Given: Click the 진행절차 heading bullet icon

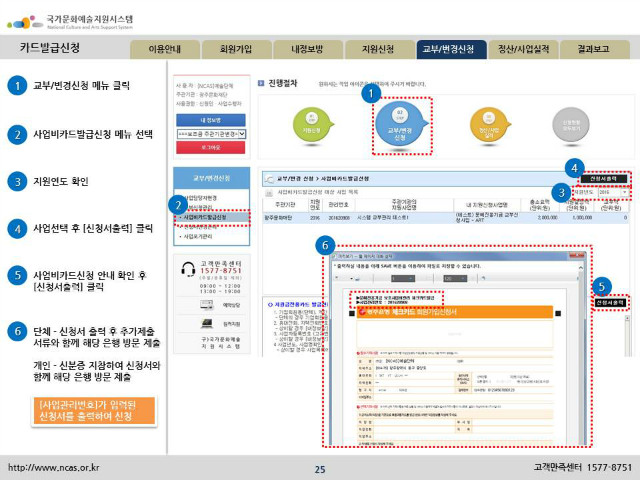Looking at the screenshot, I should coord(261,83).
